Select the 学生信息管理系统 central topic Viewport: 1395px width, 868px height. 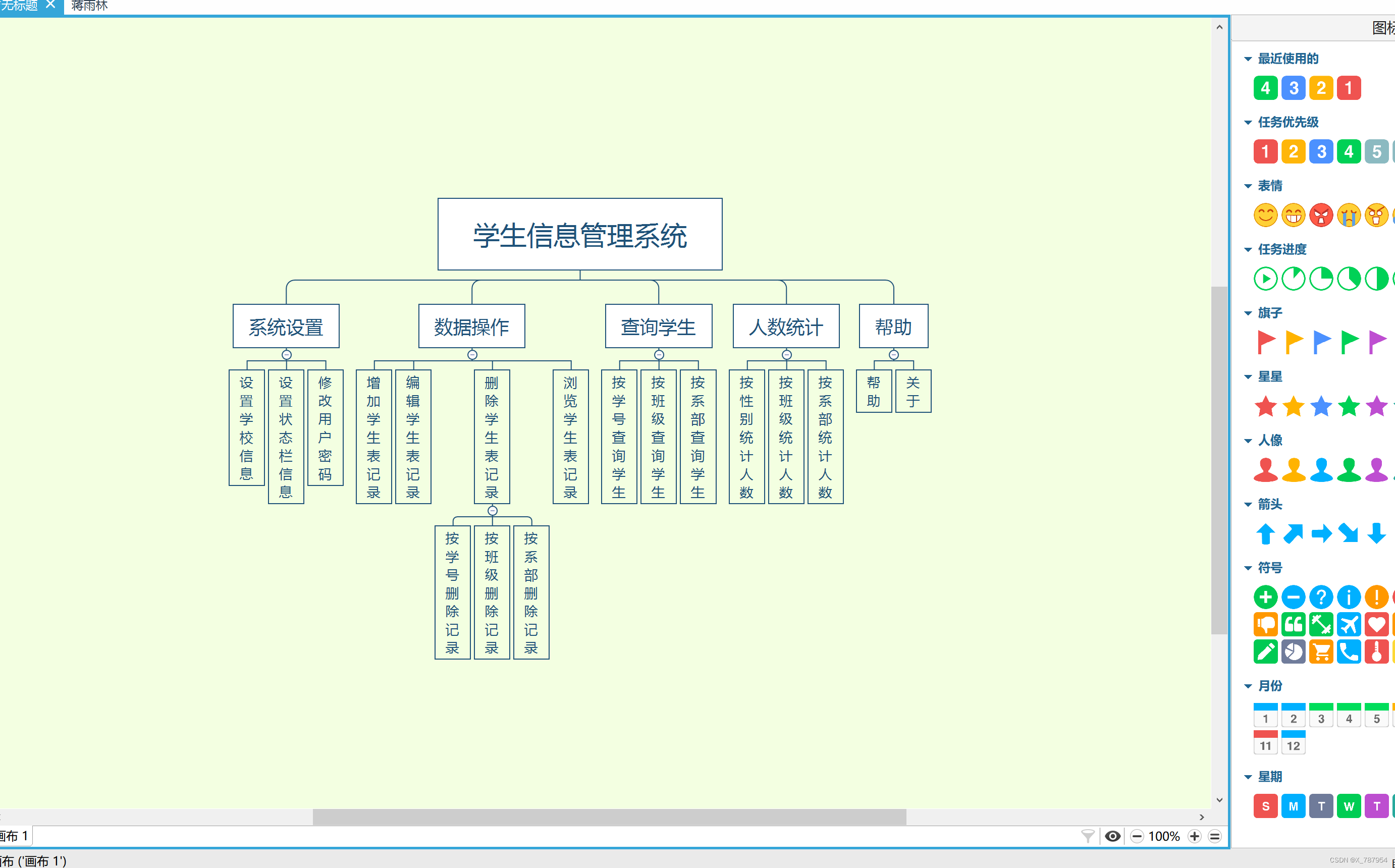[580, 234]
